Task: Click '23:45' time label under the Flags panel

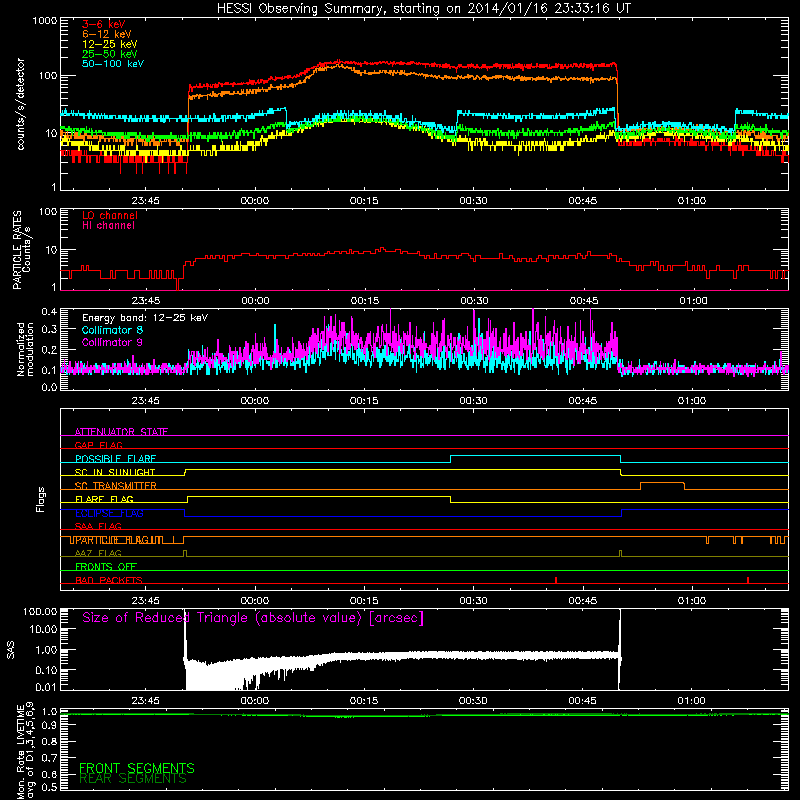Action: click(145, 601)
